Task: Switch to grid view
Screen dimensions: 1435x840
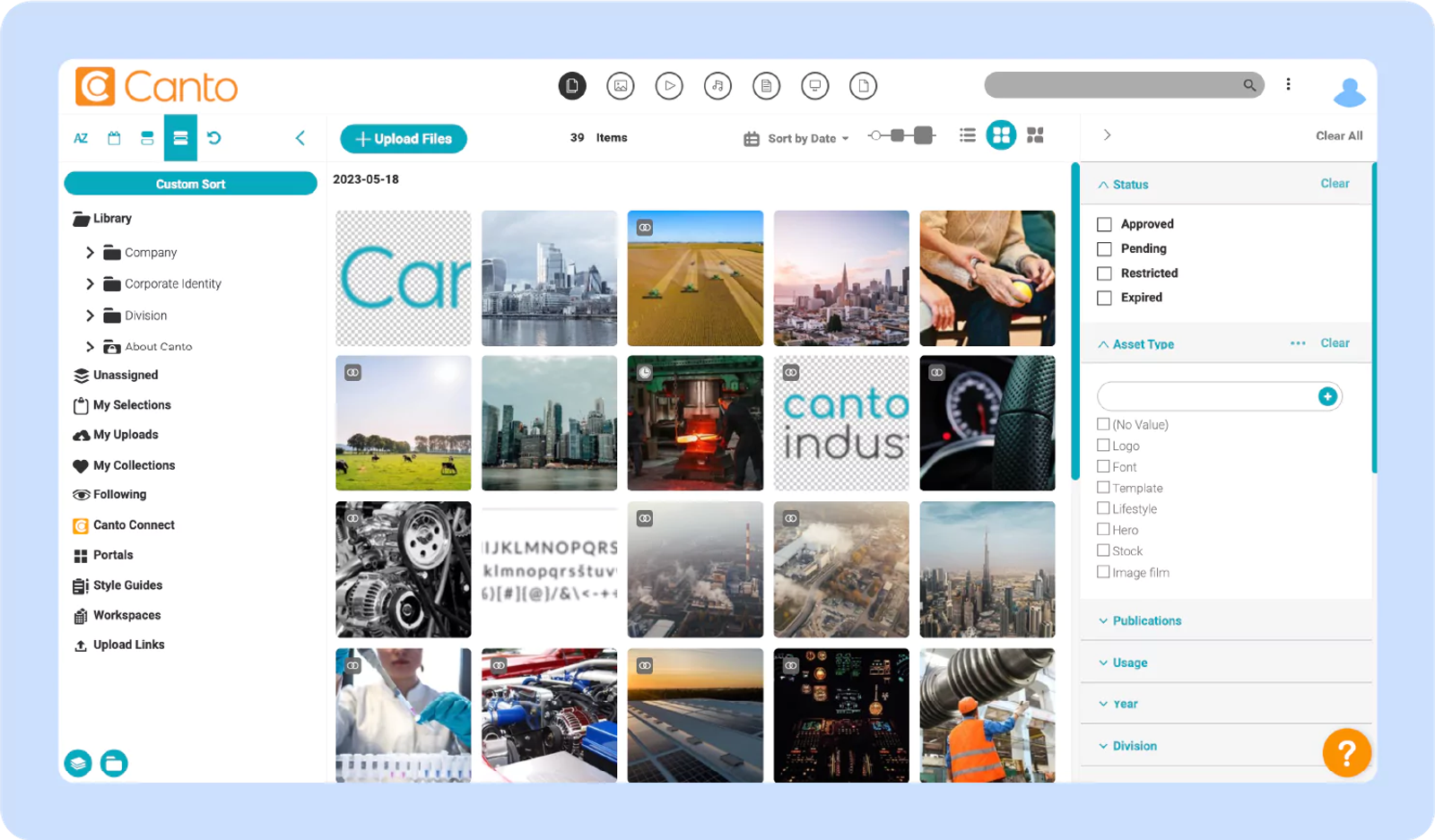Action: [x=1001, y=135]
